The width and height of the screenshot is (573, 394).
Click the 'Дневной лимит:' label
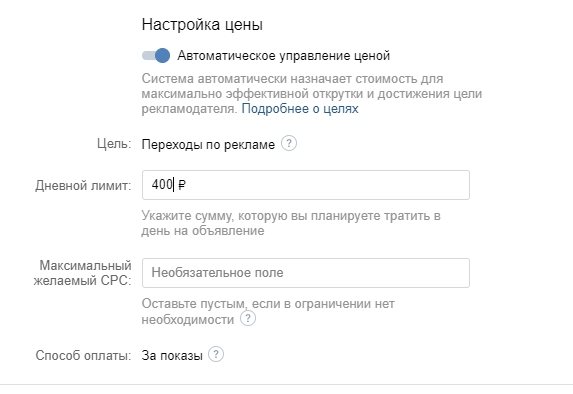tap(83, 186)
